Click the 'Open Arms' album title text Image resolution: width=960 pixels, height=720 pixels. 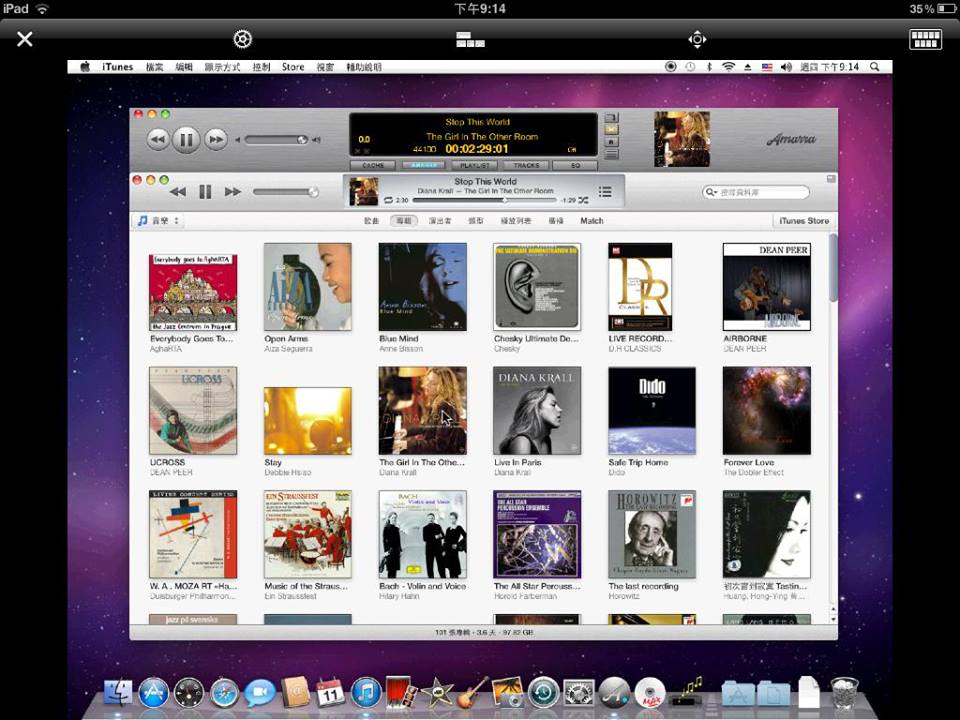pos(286,339)
